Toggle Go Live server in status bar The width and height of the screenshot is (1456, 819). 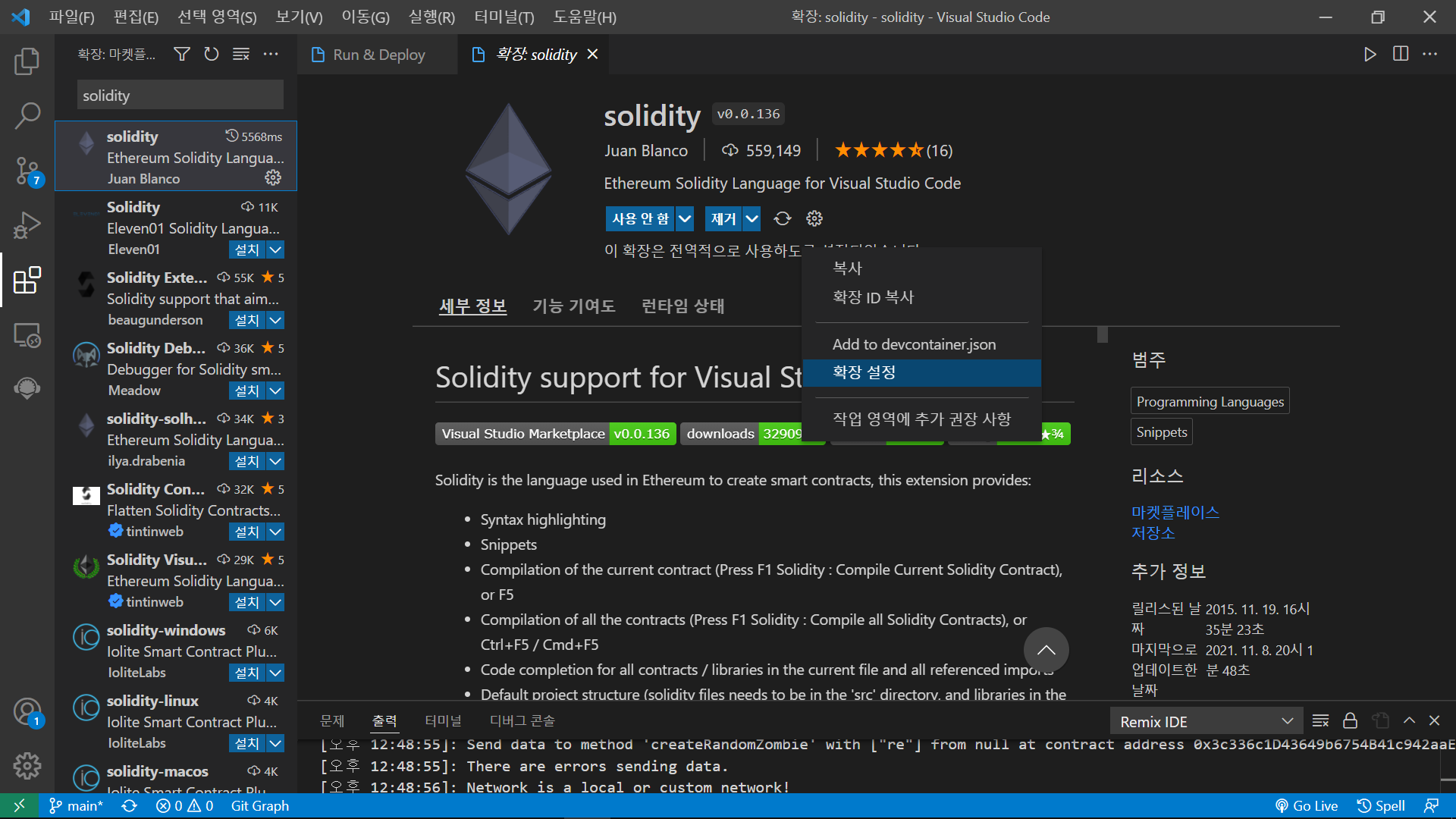pyautogui.click(x=1307, y=805)
